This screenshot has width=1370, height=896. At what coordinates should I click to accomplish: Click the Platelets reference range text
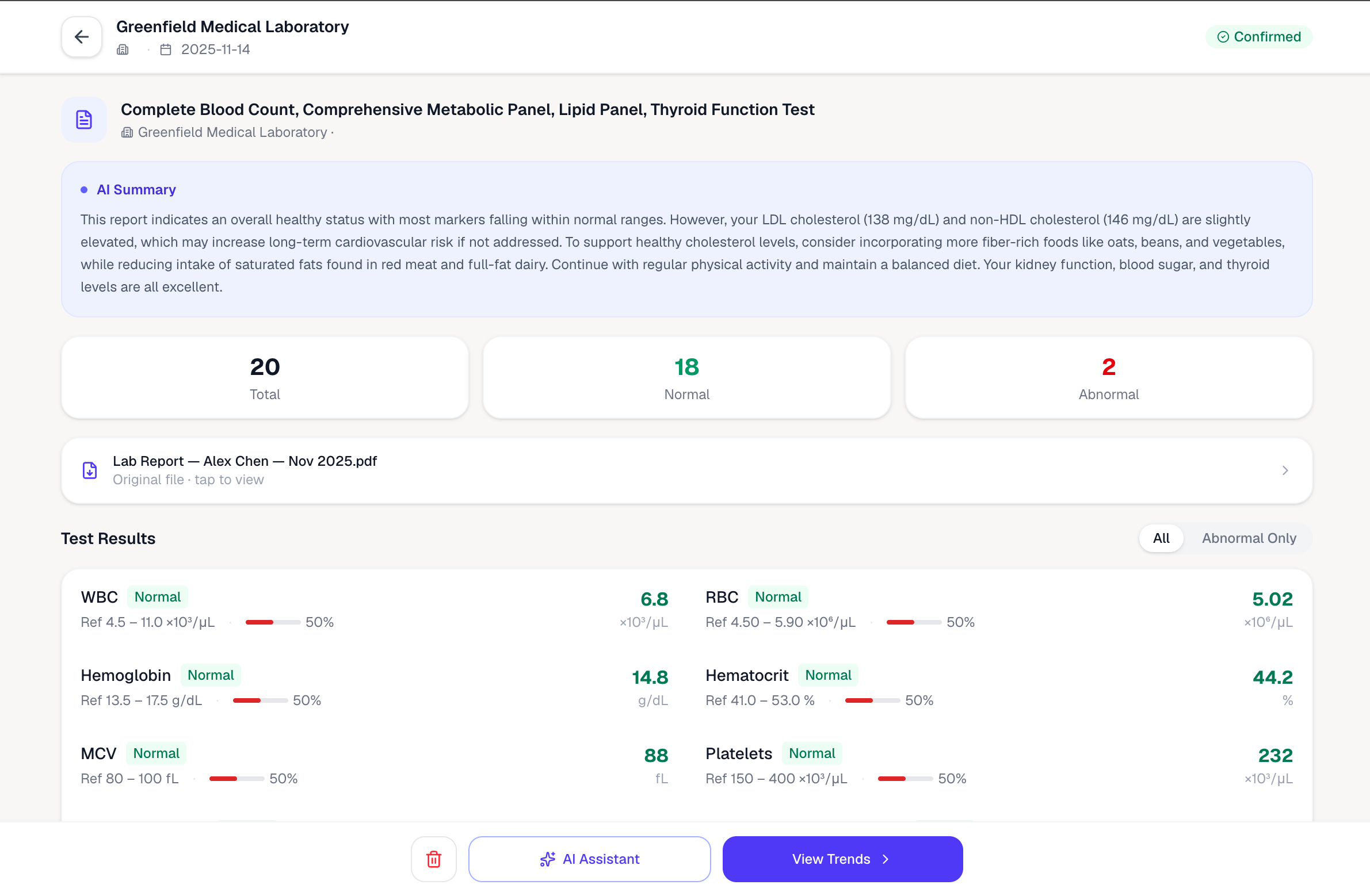pyautogui.click(x=776, y=779)
